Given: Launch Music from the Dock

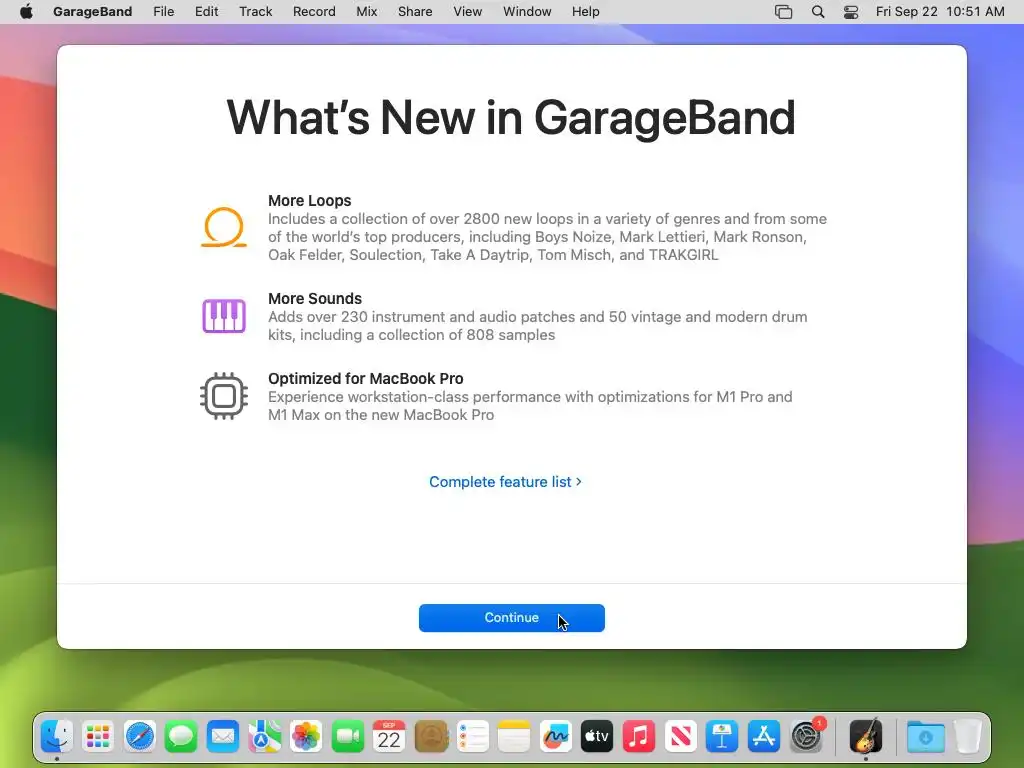Looking at the screenshot, I should click(x=639, y=737).
